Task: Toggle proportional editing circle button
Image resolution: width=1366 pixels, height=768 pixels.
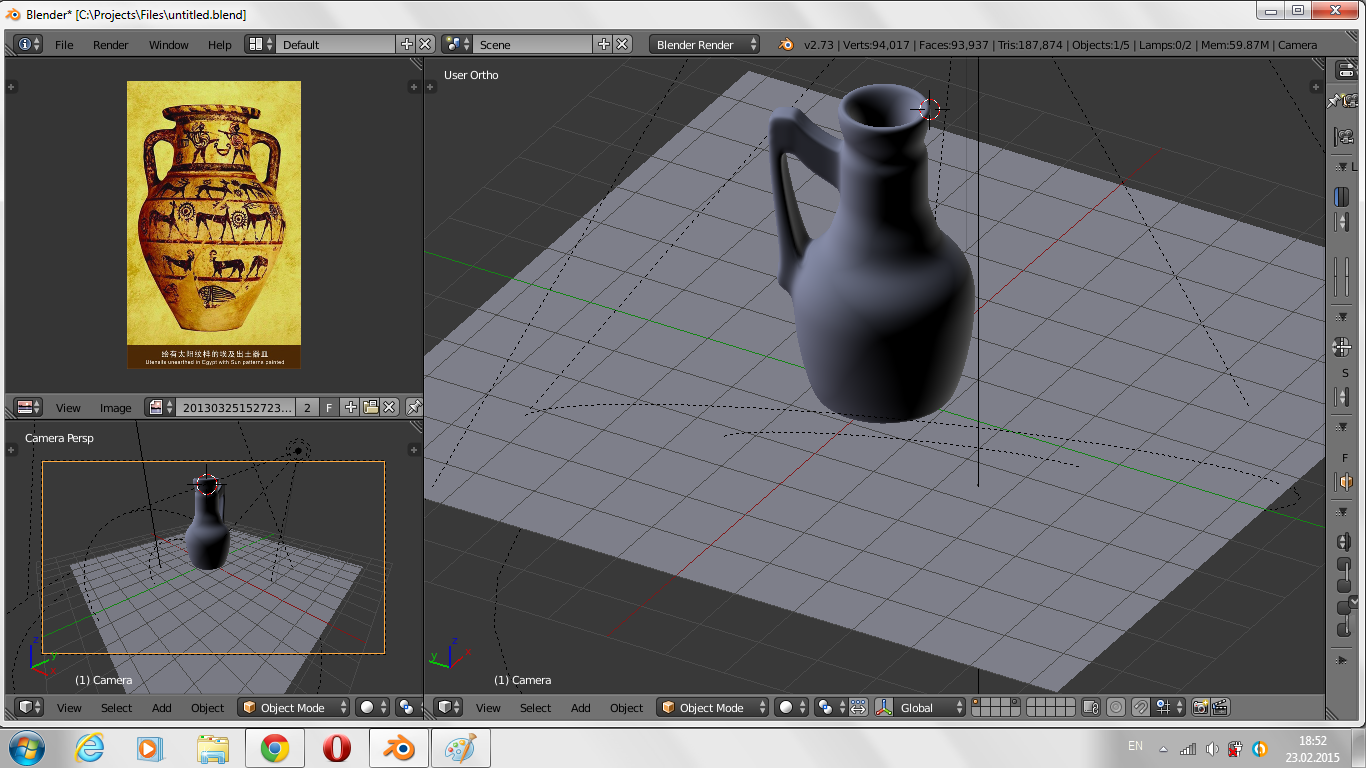Action: point(1116,708)
